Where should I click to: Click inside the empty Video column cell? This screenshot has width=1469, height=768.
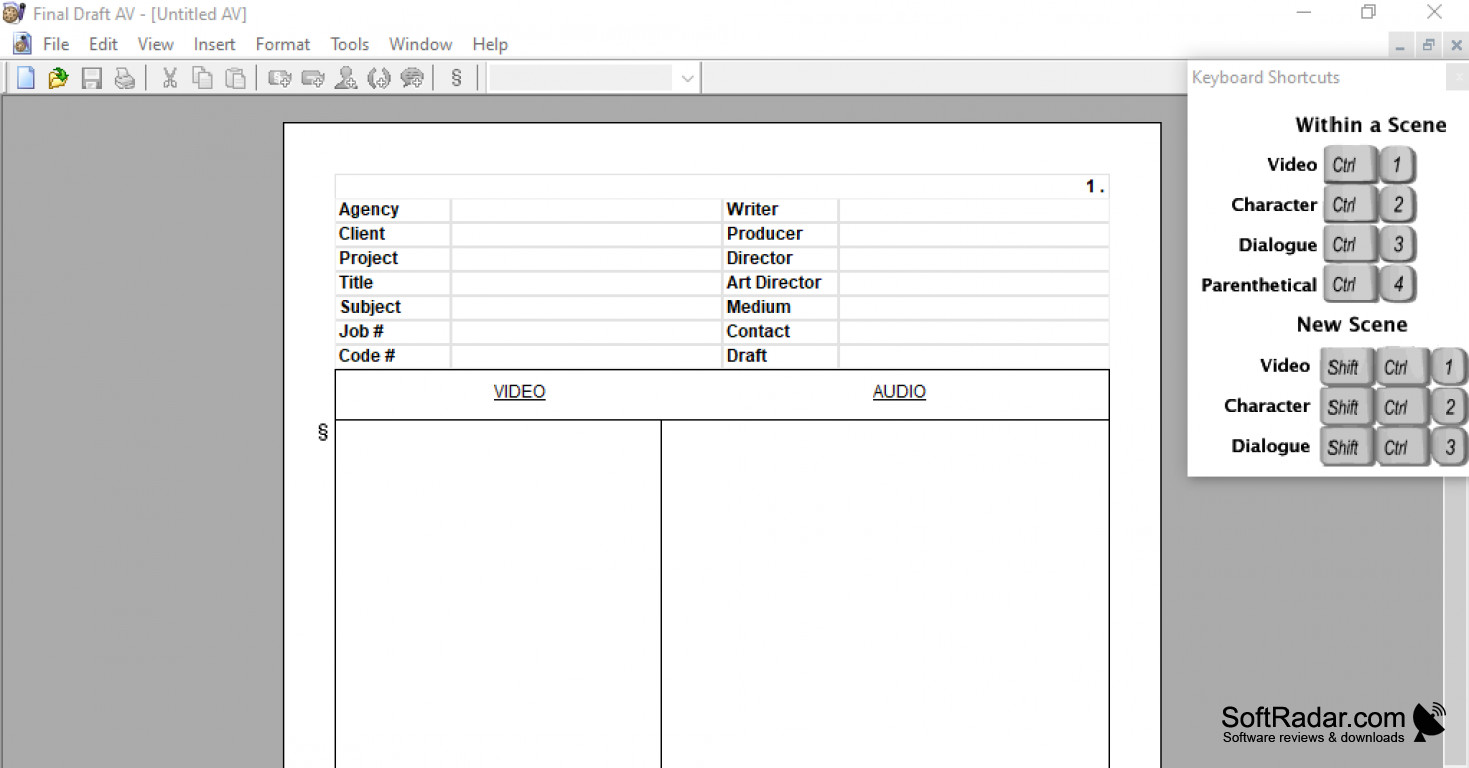(x=498, y=594)
